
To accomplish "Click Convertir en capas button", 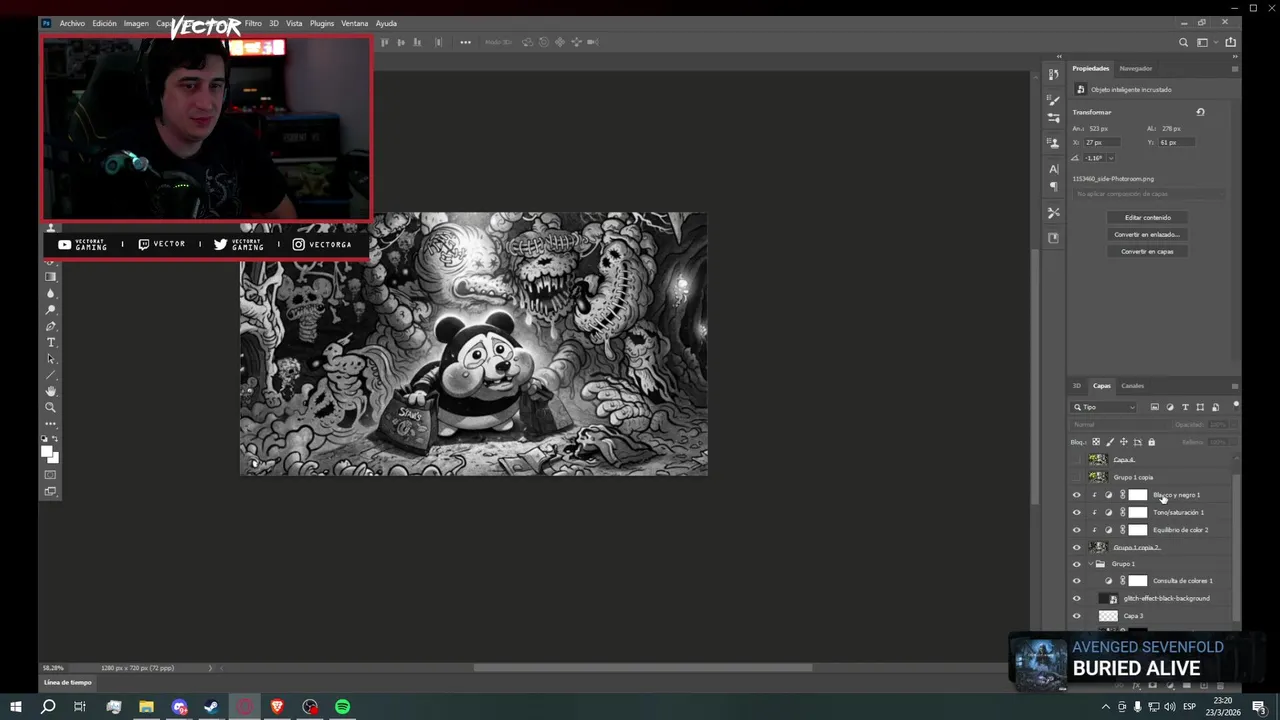I will click(1147, 251).
